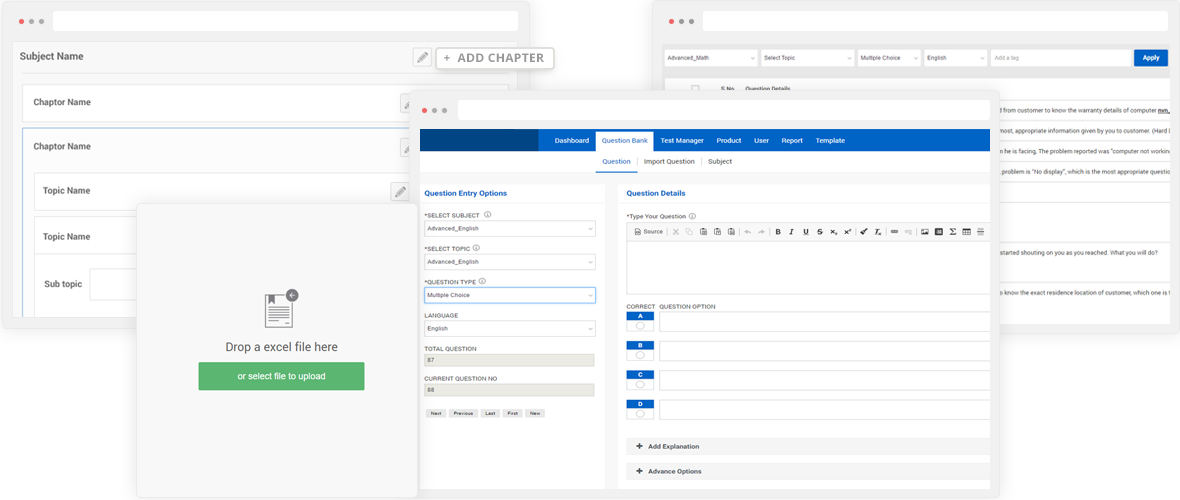The image size is (1180, 500).
Task: Open the Report menu tab
Action: (x=792, y=140)
